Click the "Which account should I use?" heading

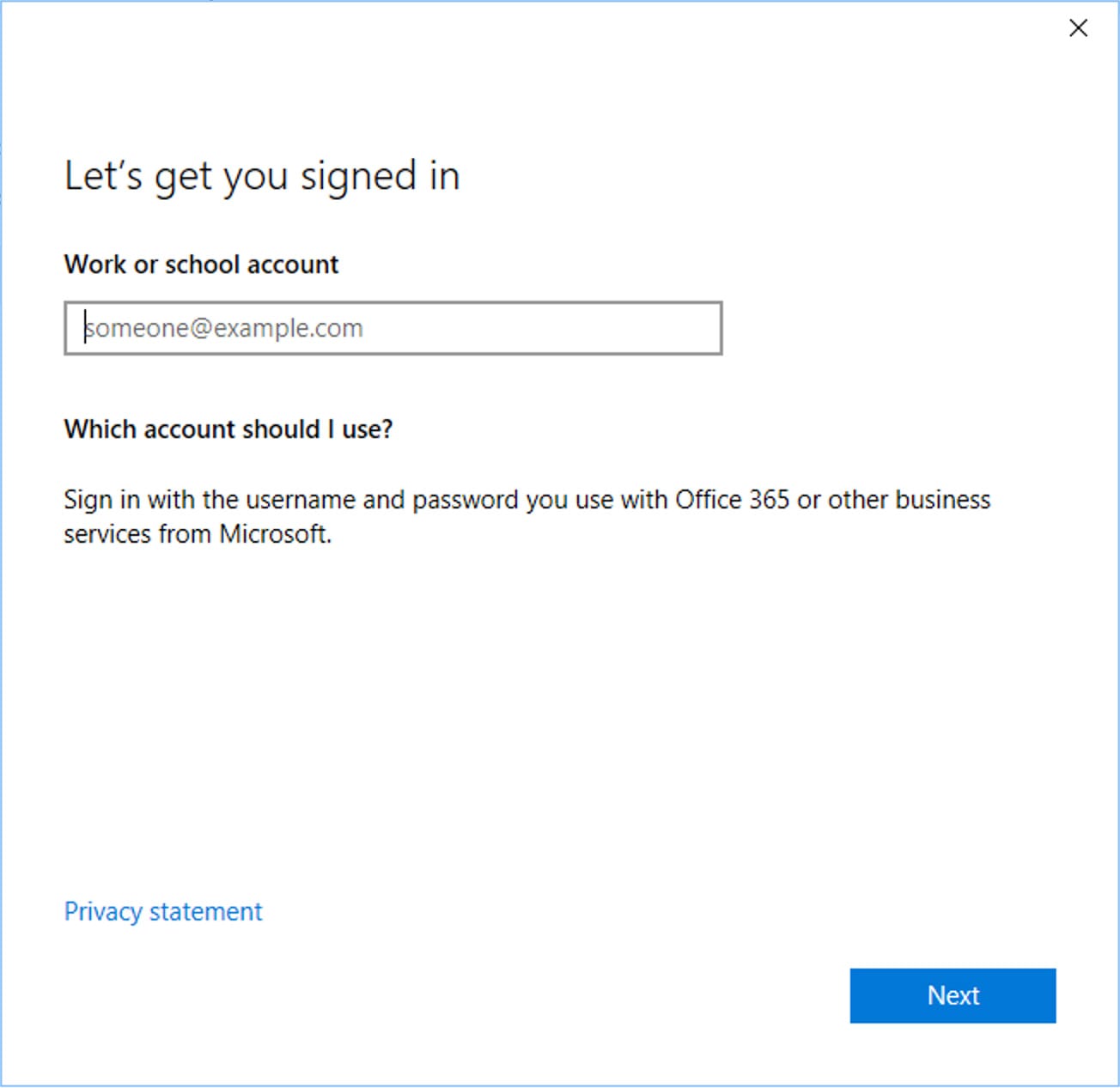pos(228,429)
